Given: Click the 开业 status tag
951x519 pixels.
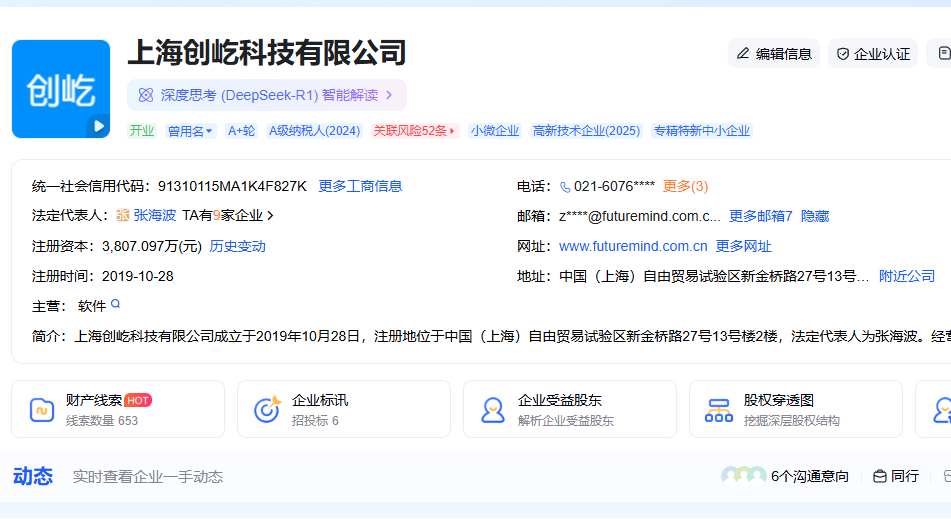Looking at the screenshot, I should 142,131.
